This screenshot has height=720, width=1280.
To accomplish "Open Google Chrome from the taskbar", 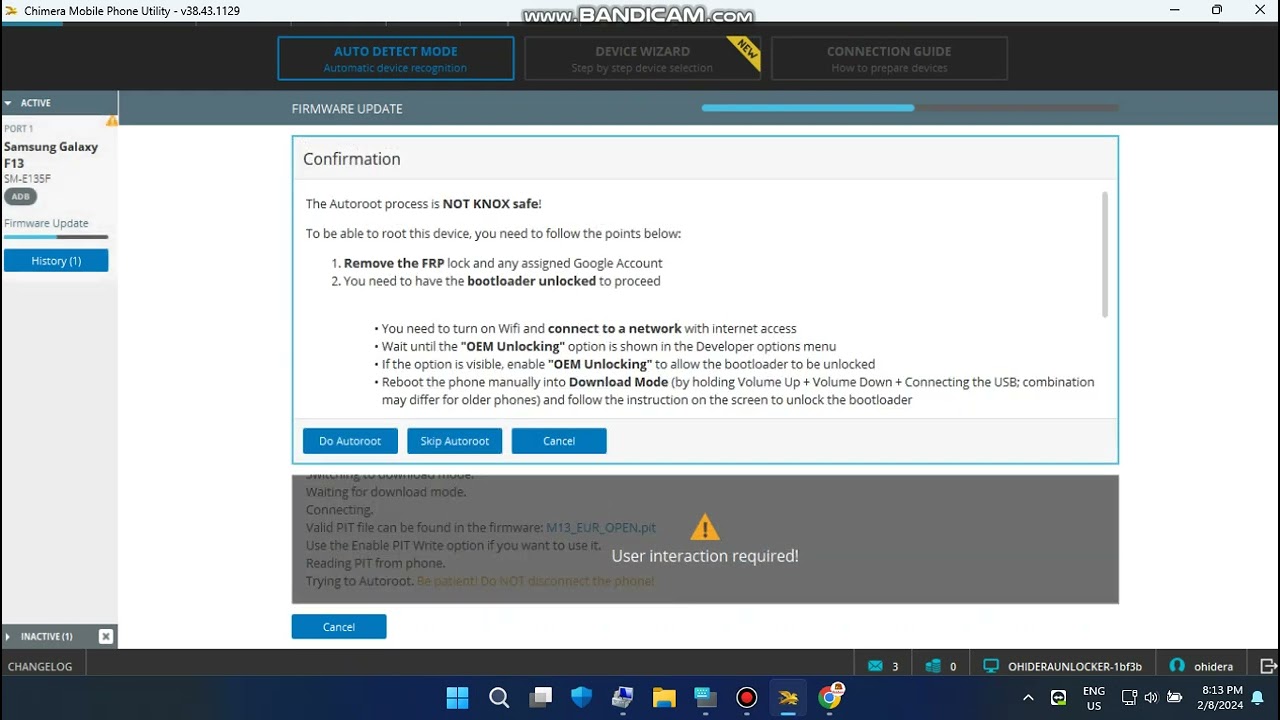I will pyautogui.click(x=830, y=697).
